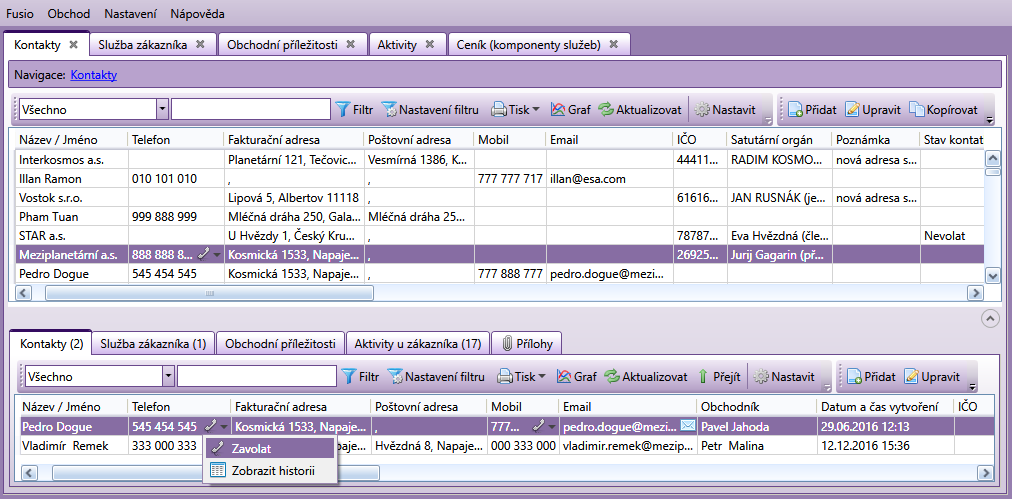Open the Aktivity u zákazníka (17) tab
The width and height of the screenshot is (1012, 499).
(x=418, y=344)
